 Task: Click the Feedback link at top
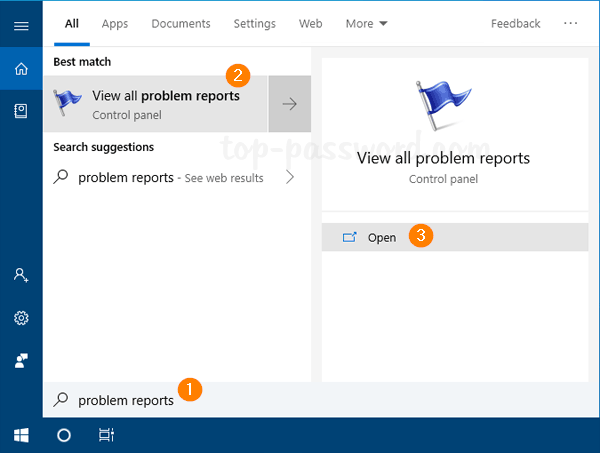tap(515, 23)
